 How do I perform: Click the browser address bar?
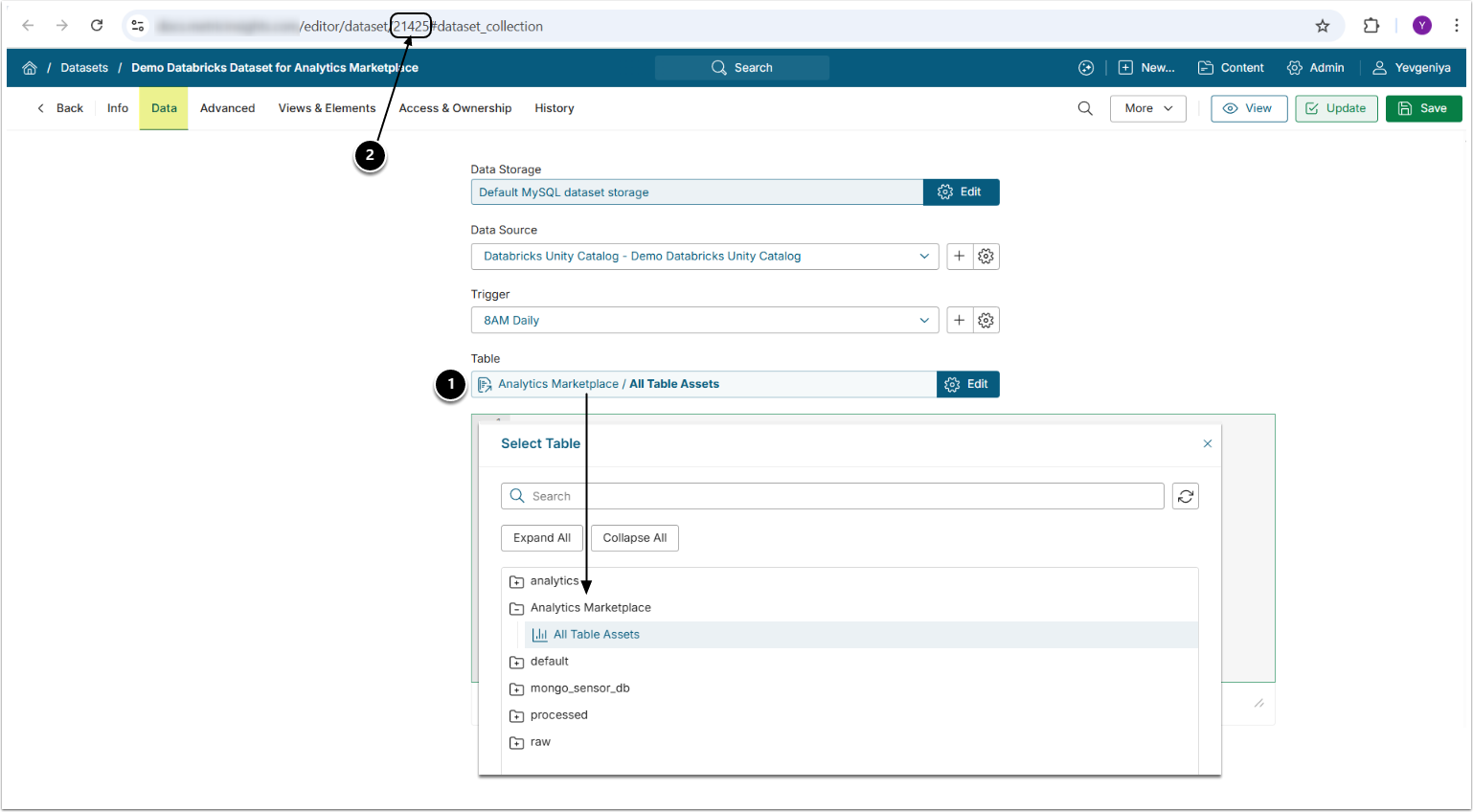tap(733, 26)
